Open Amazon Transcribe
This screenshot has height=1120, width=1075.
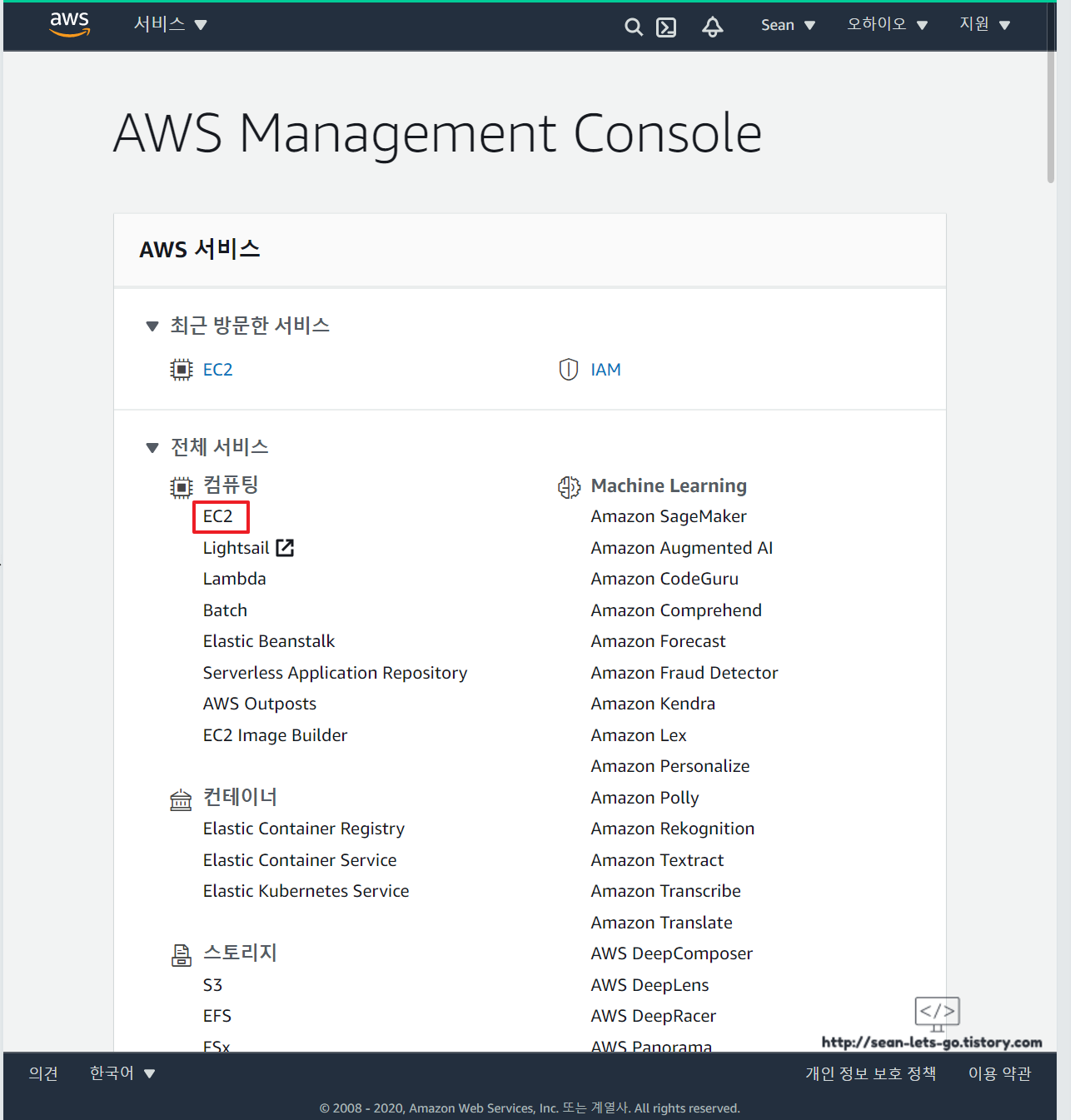(x=665, y=891)
